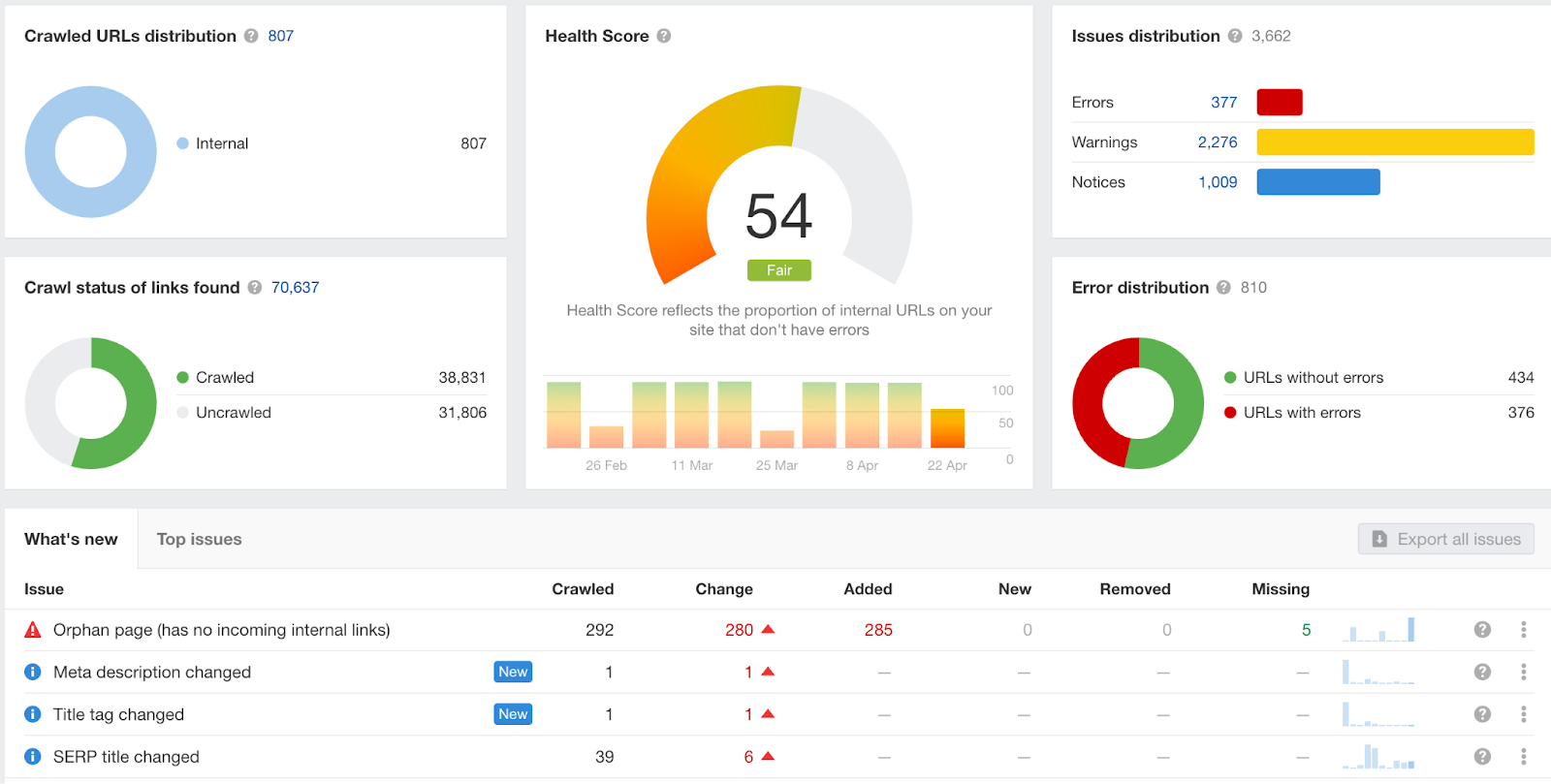Open the 70,637 links found count link
Screen dimensions: 1551x784
[295, 288]
